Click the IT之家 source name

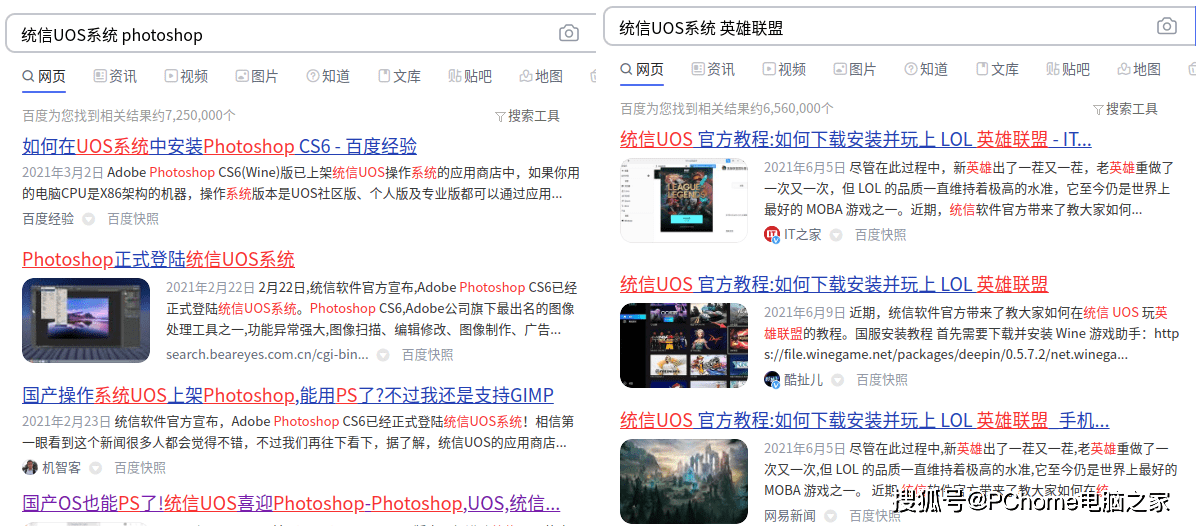point(803,235)
